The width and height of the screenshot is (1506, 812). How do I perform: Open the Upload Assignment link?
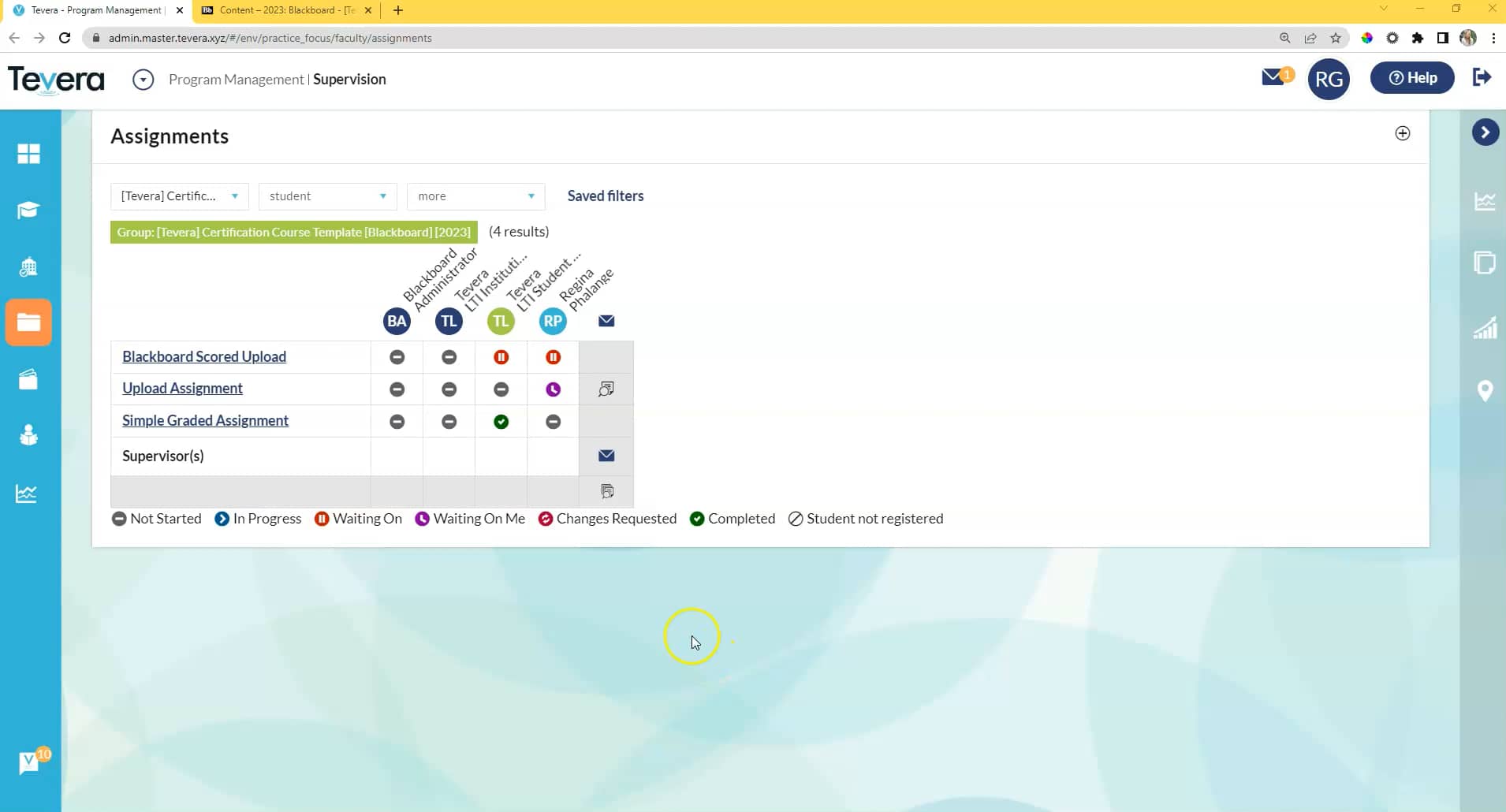click(182, 388)
